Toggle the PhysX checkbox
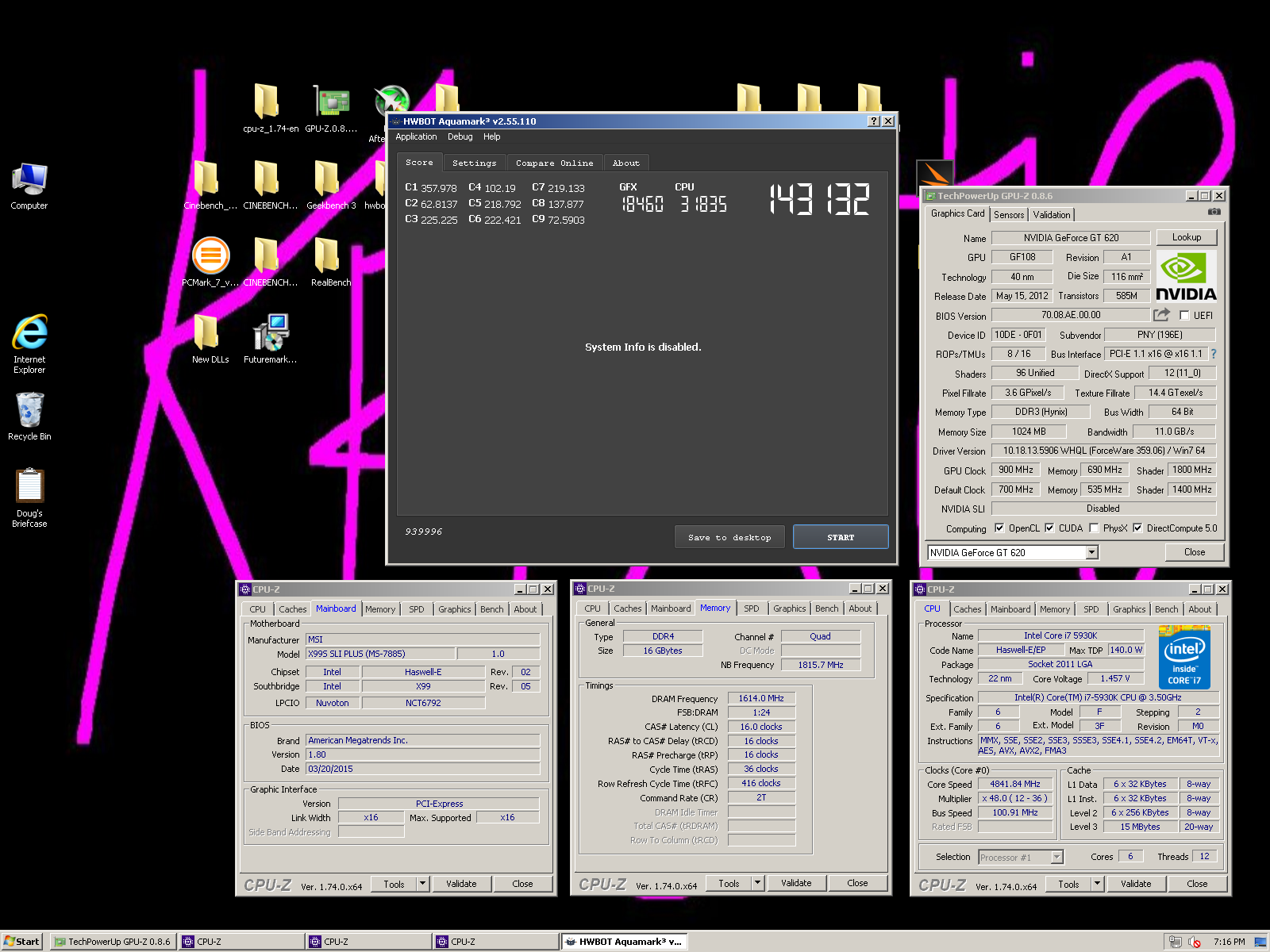The width and height of the screenshot is (1270, 952). tap(1094, 528)
